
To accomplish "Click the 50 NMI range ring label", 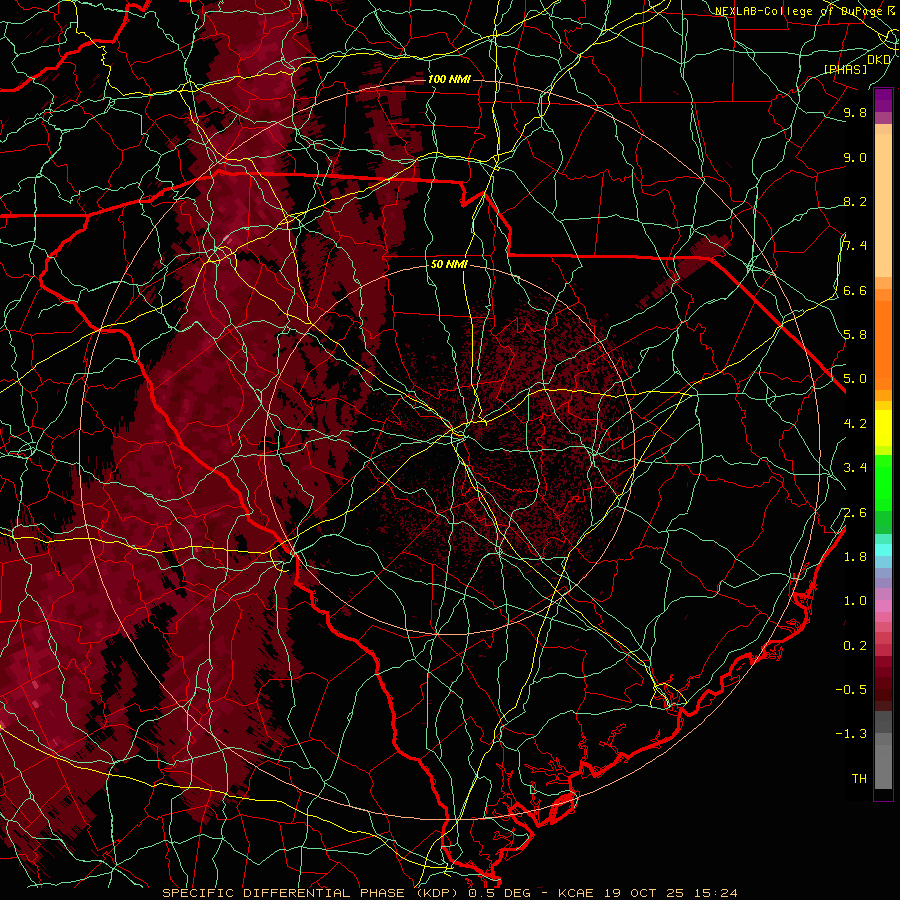I will 449,264.
